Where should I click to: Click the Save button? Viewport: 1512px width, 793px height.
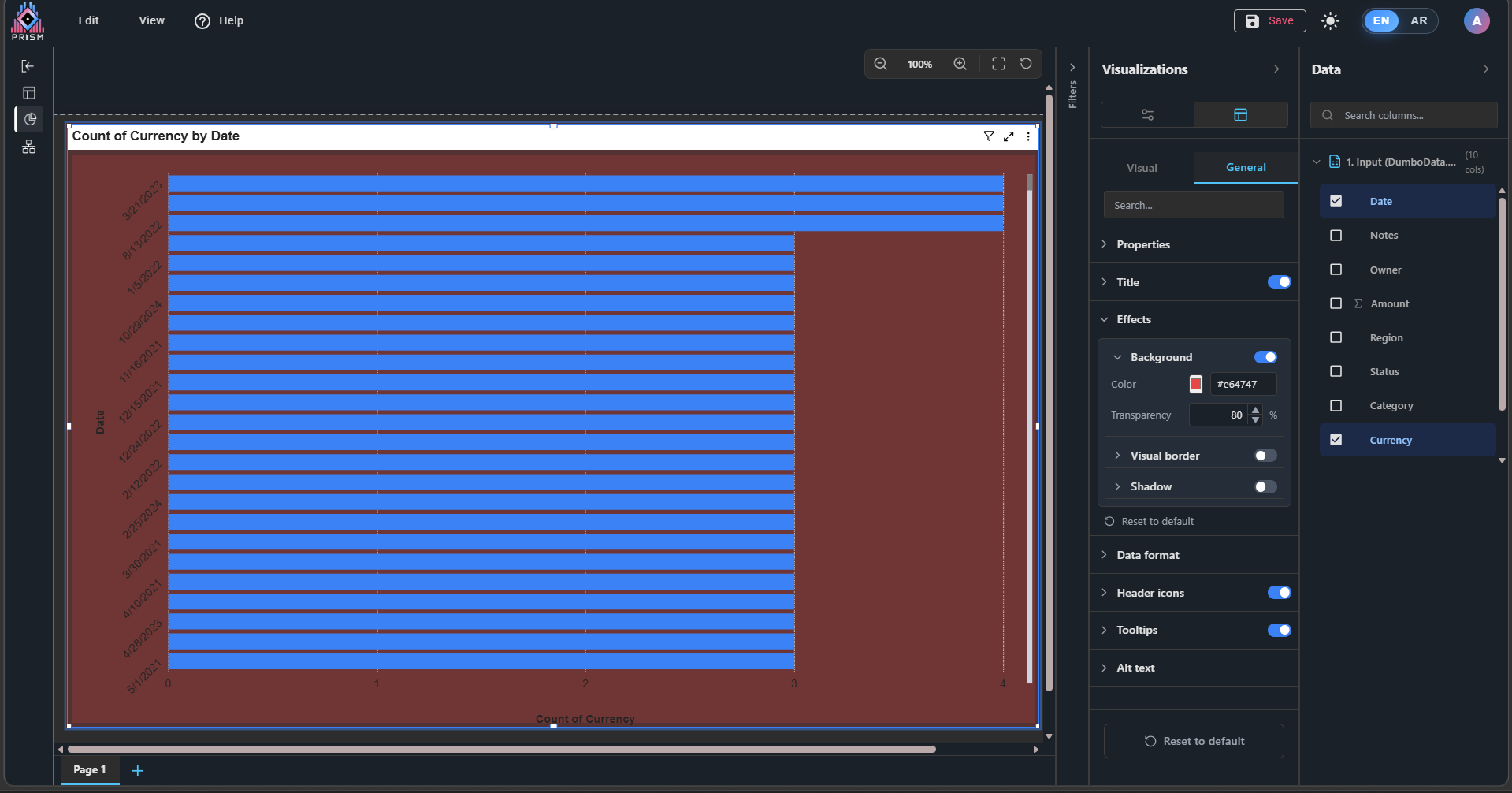pos(1269,21)
